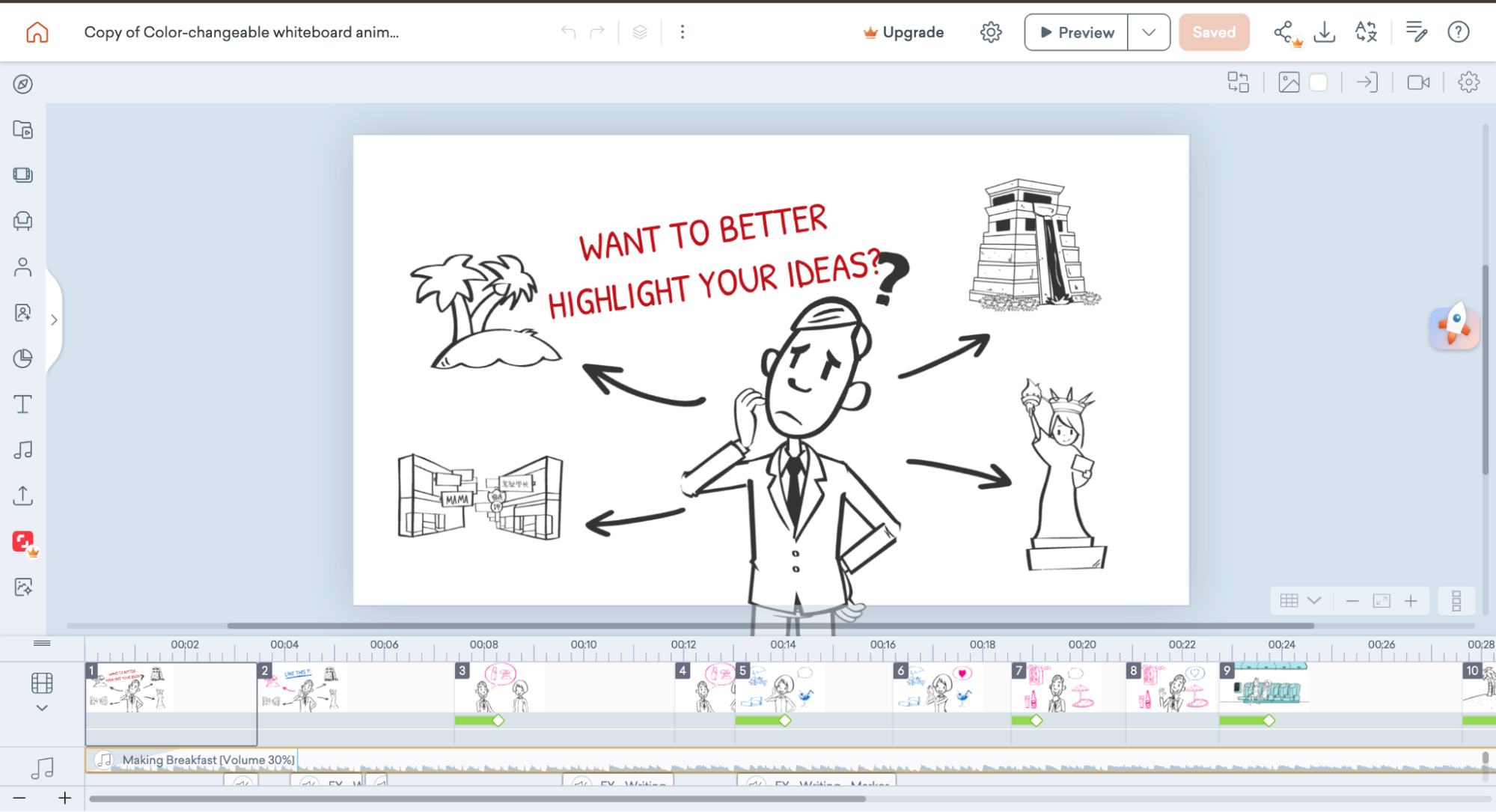Open the layers stack icon

[640, 32]
